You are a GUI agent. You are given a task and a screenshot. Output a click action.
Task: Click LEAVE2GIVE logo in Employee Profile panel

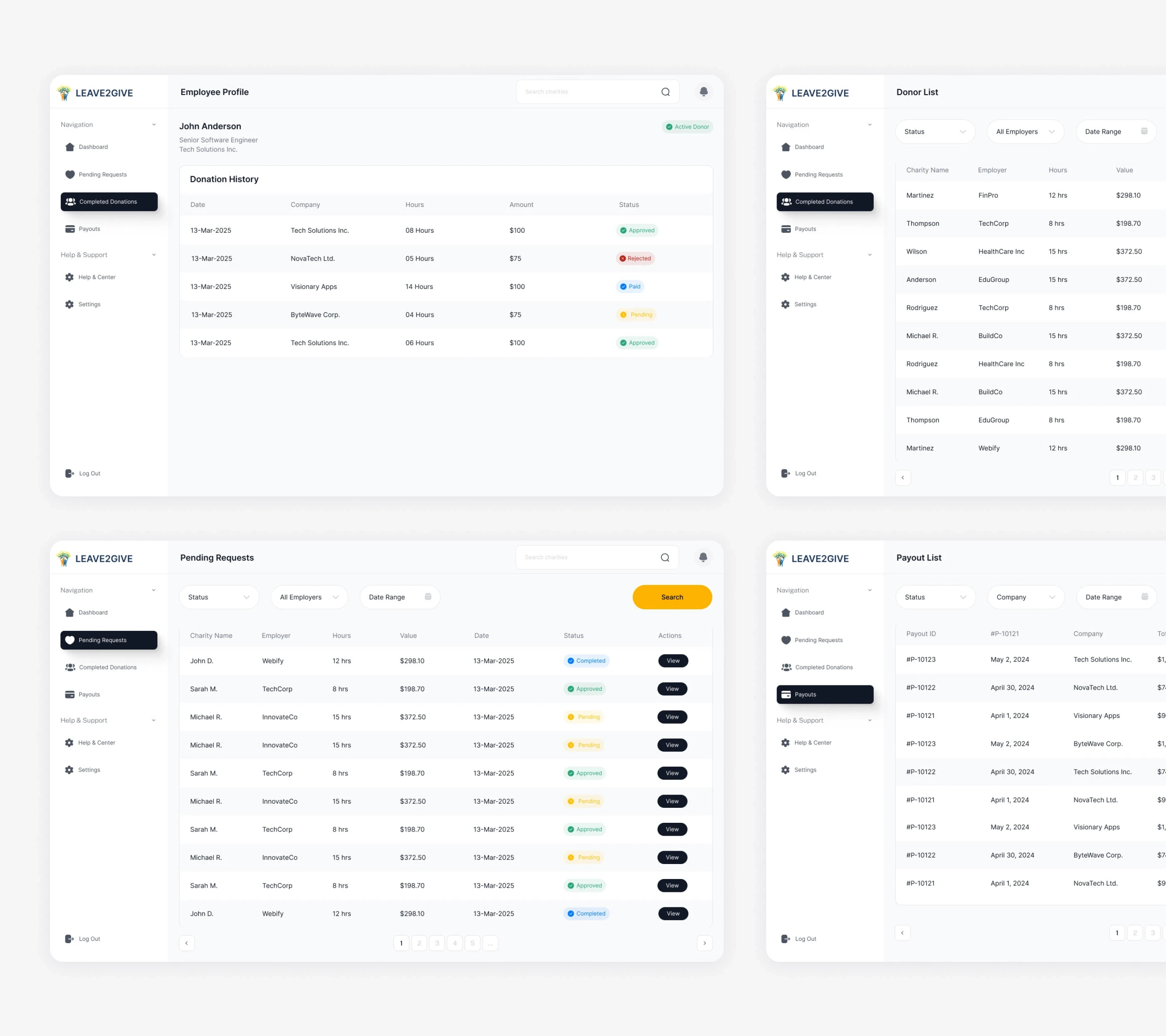coord(95,93)
